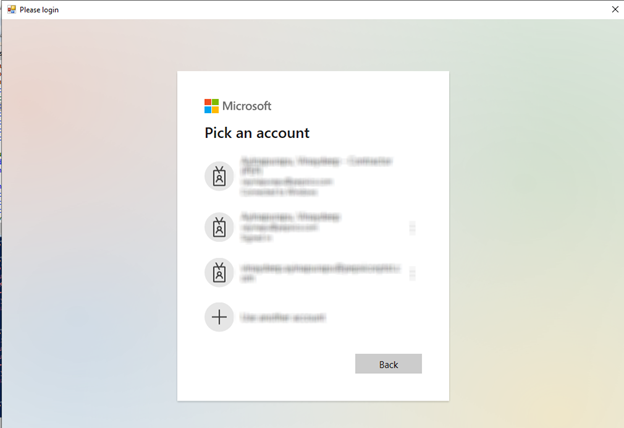Open the three-dot menu for the middle account
Viewport: 624px width, 428px height.
point(412,228)
